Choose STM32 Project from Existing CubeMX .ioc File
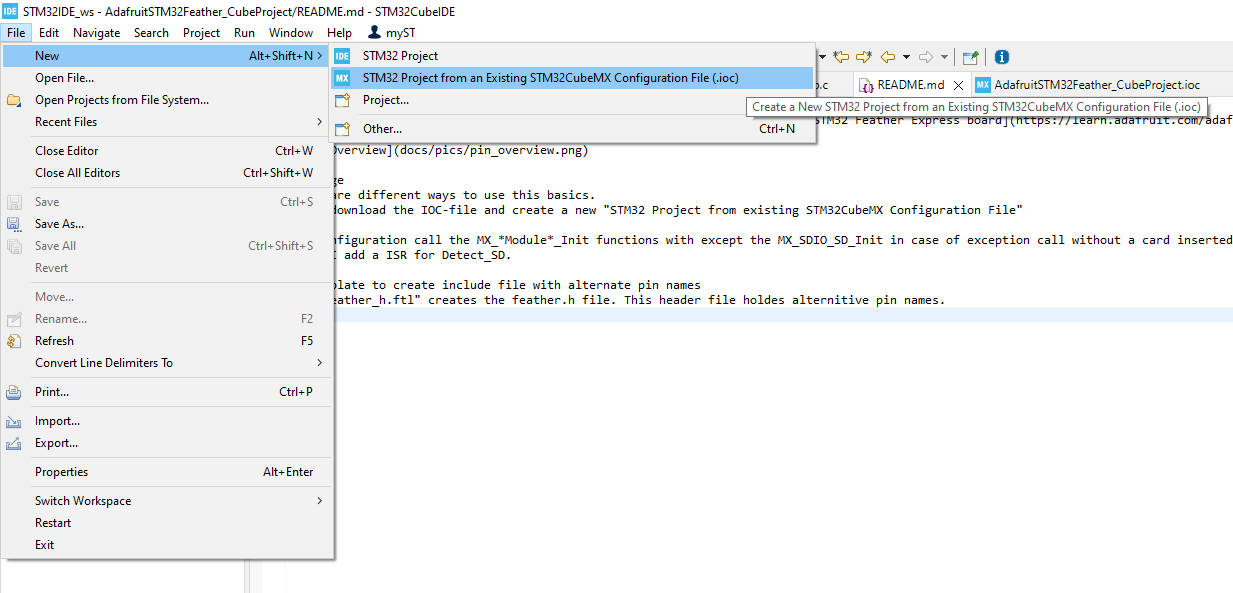Viewport: 1233px width, 593px height. 573,78
